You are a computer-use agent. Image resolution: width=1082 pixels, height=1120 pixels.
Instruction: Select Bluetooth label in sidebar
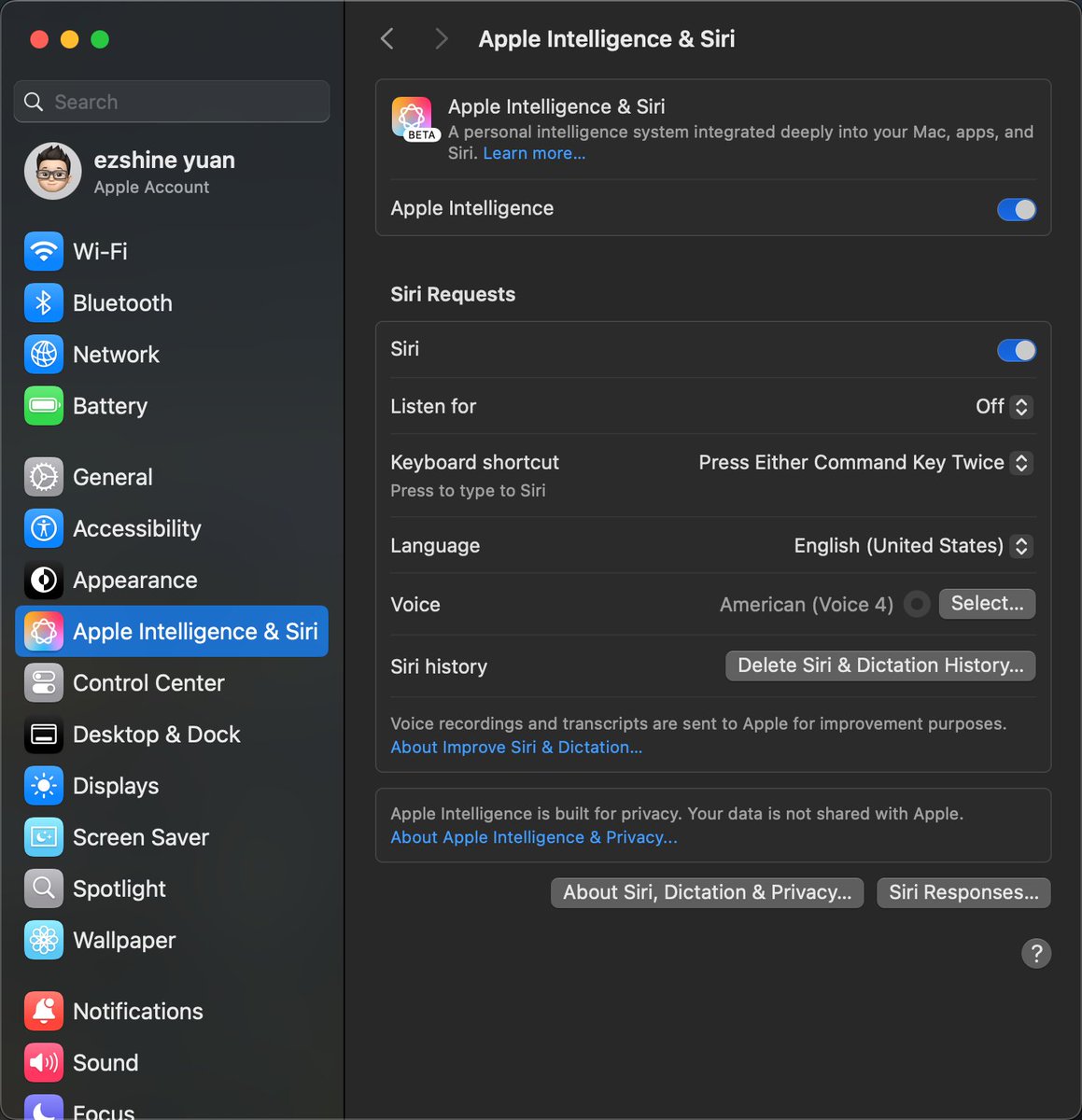pos(122,302)
